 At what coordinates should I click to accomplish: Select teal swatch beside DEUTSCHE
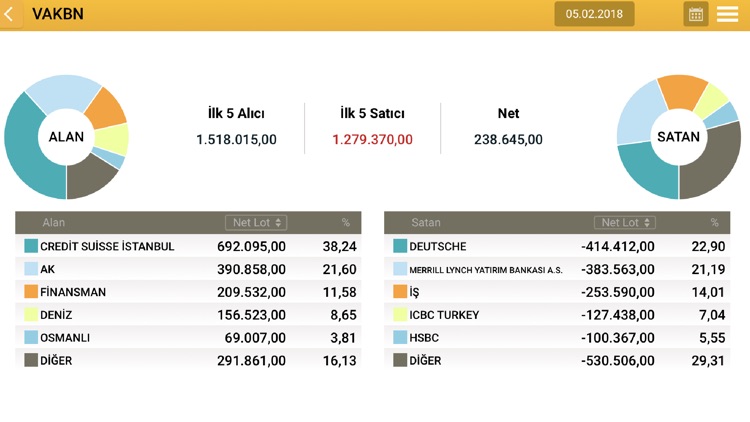click(400, 246)
